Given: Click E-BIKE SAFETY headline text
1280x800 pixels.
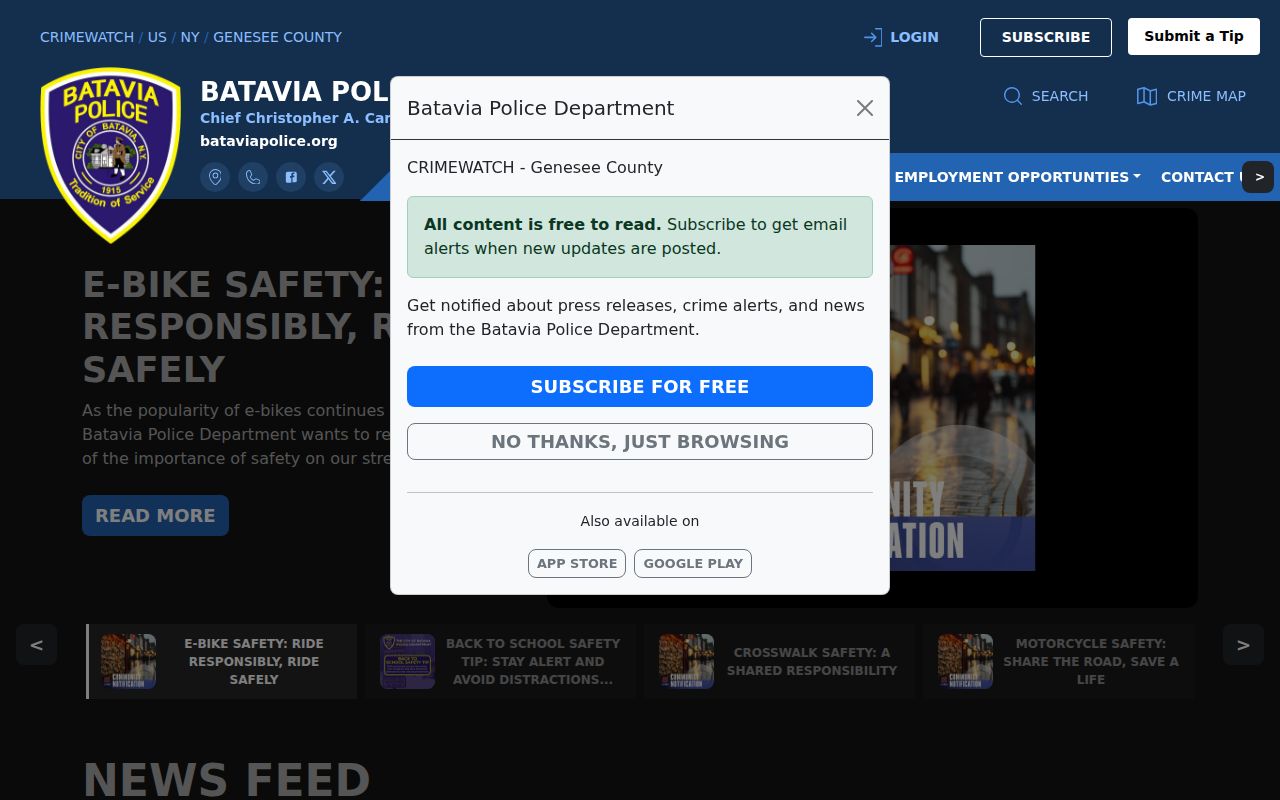Looking at the screenshot, I should click(x=236, y=327).
